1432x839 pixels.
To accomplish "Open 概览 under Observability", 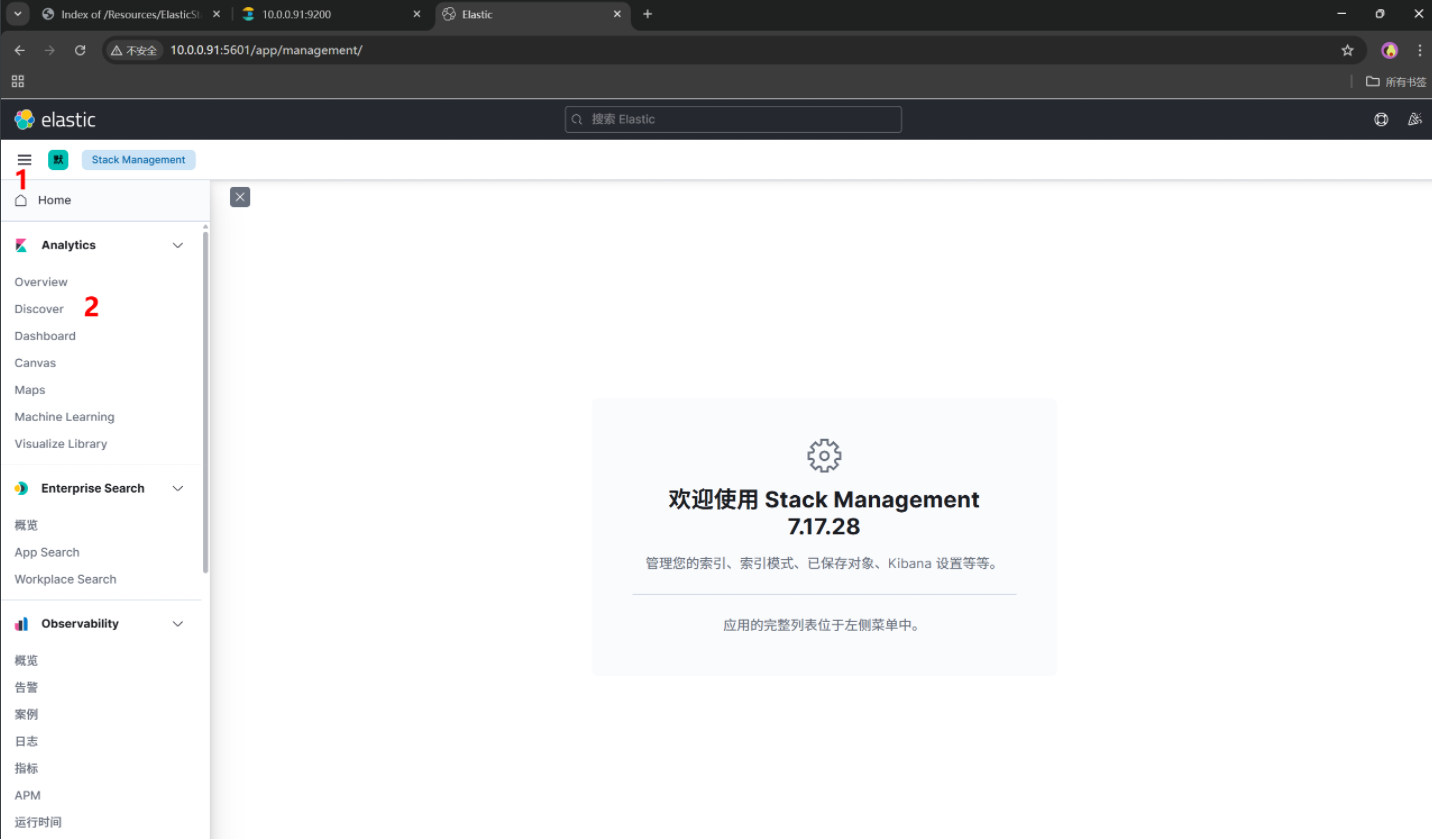I will [x=26, y=660].
